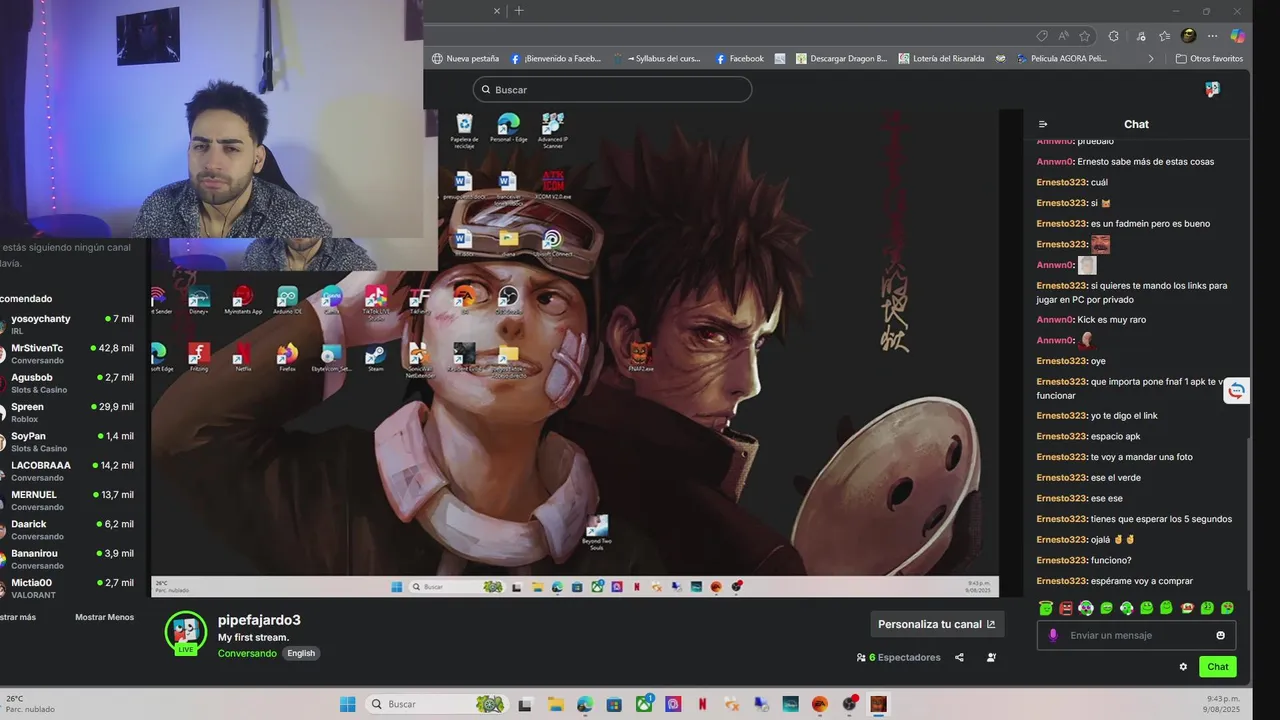Open Nueva pestaña bookmark
Image resolution: width=1280 pixels, height=720 pixels.
(x=465, y=59)
